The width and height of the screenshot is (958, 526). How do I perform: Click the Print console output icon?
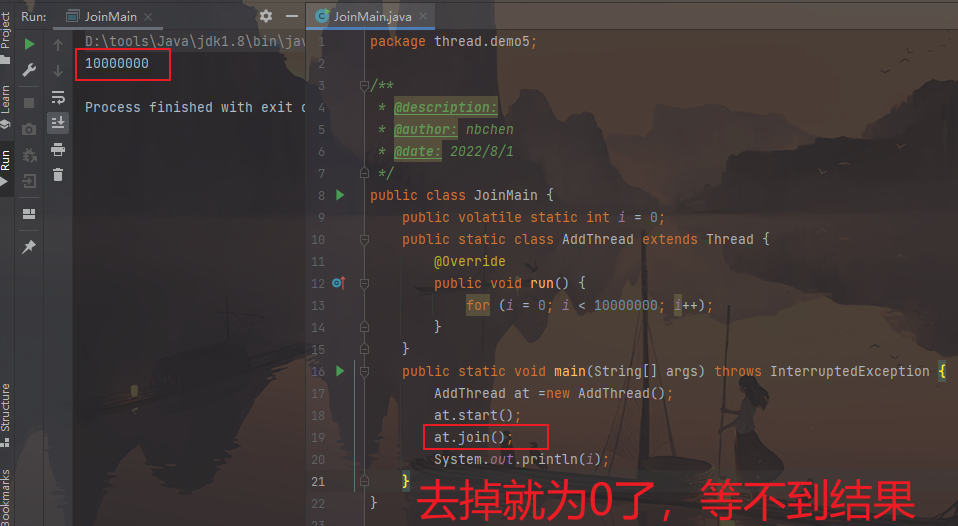point(58,149)
